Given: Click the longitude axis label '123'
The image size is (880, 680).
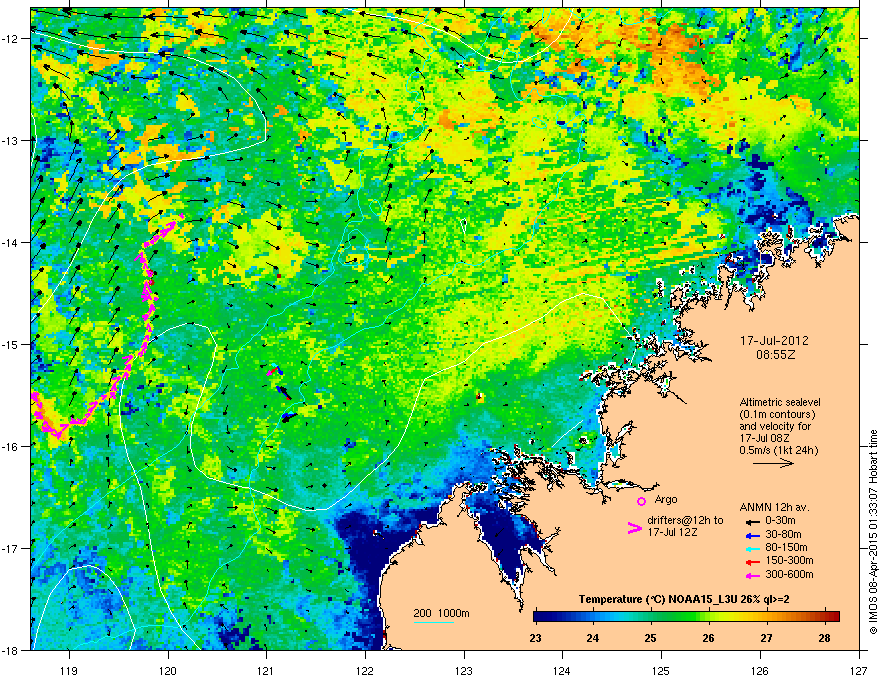Looking at the screenshot, I should pos(464,671).
